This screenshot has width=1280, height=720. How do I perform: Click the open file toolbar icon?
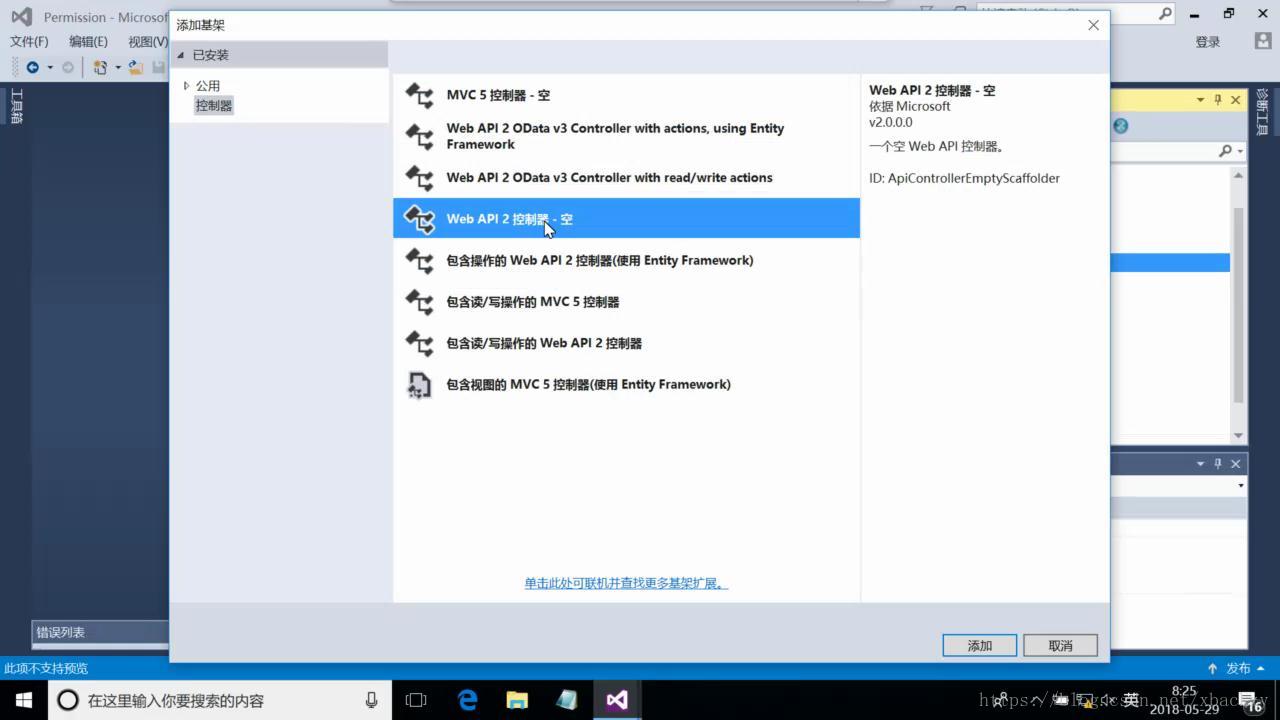click(x=135, y=67)
